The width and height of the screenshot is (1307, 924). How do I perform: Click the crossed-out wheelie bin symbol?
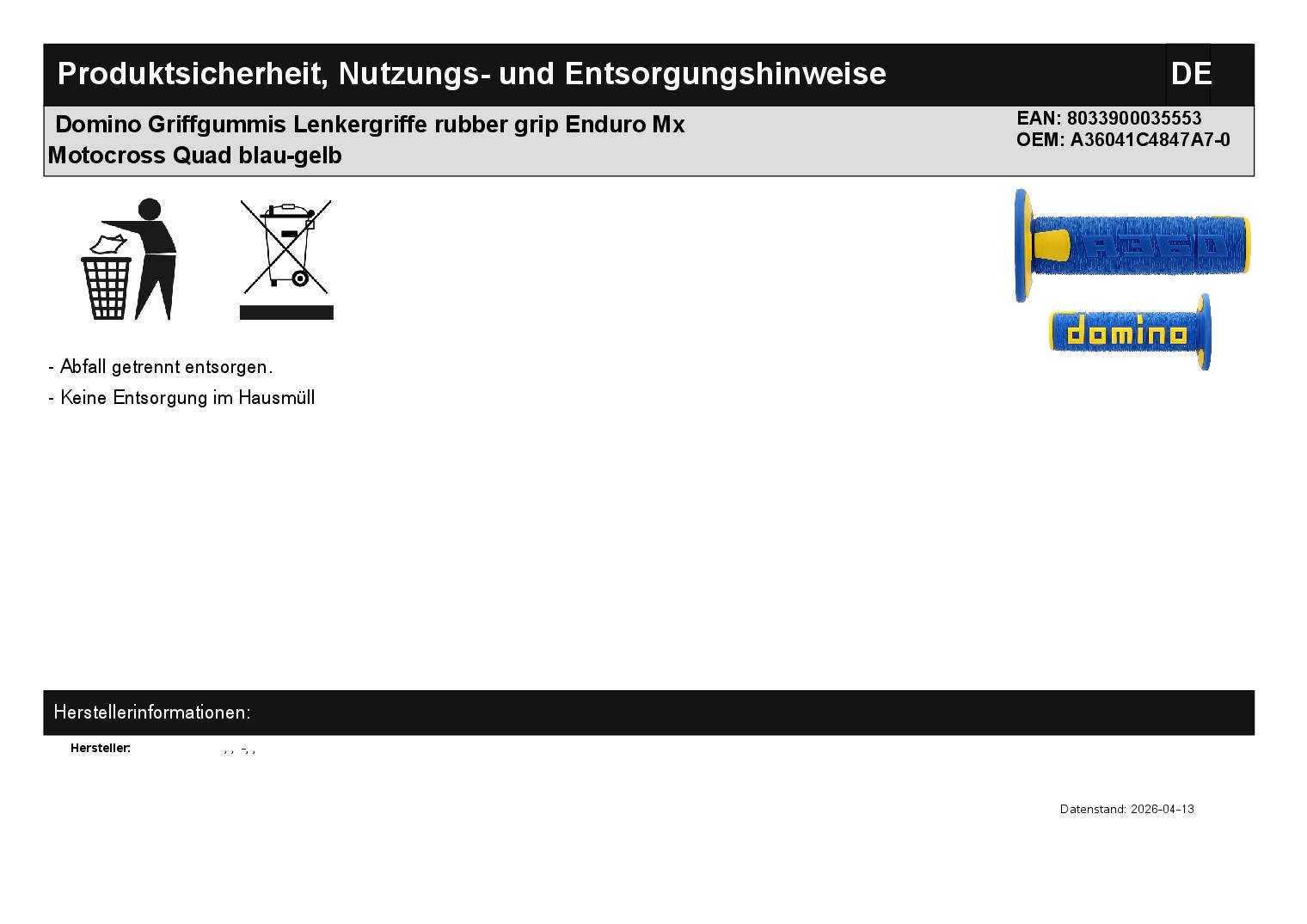[x=286, y=246]
